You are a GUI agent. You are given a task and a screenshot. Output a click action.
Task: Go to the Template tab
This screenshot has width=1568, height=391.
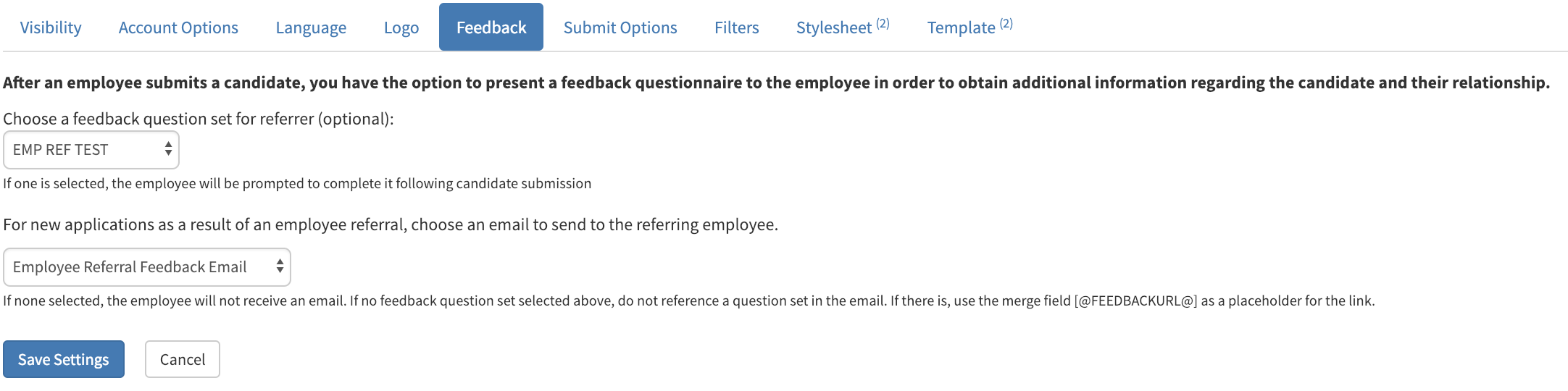[x=961, y=28]
